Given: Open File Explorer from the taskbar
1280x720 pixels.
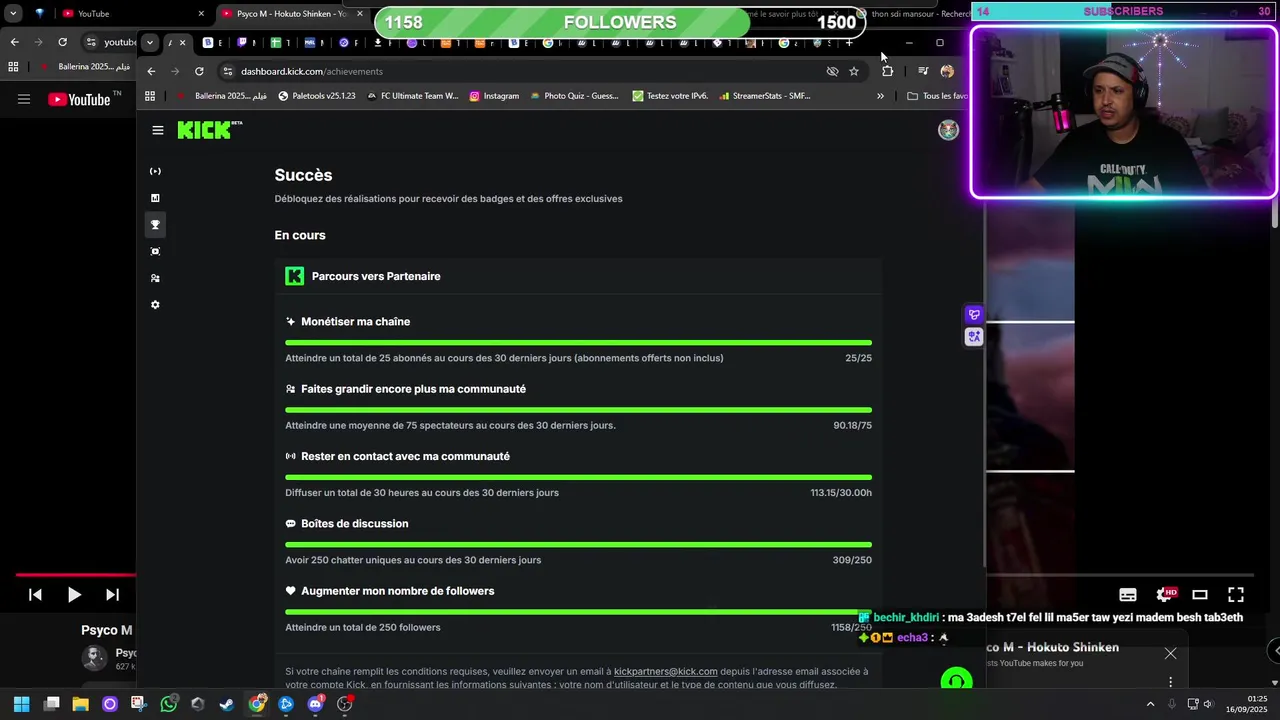Looking at the screenshot, I should (81, 704).
